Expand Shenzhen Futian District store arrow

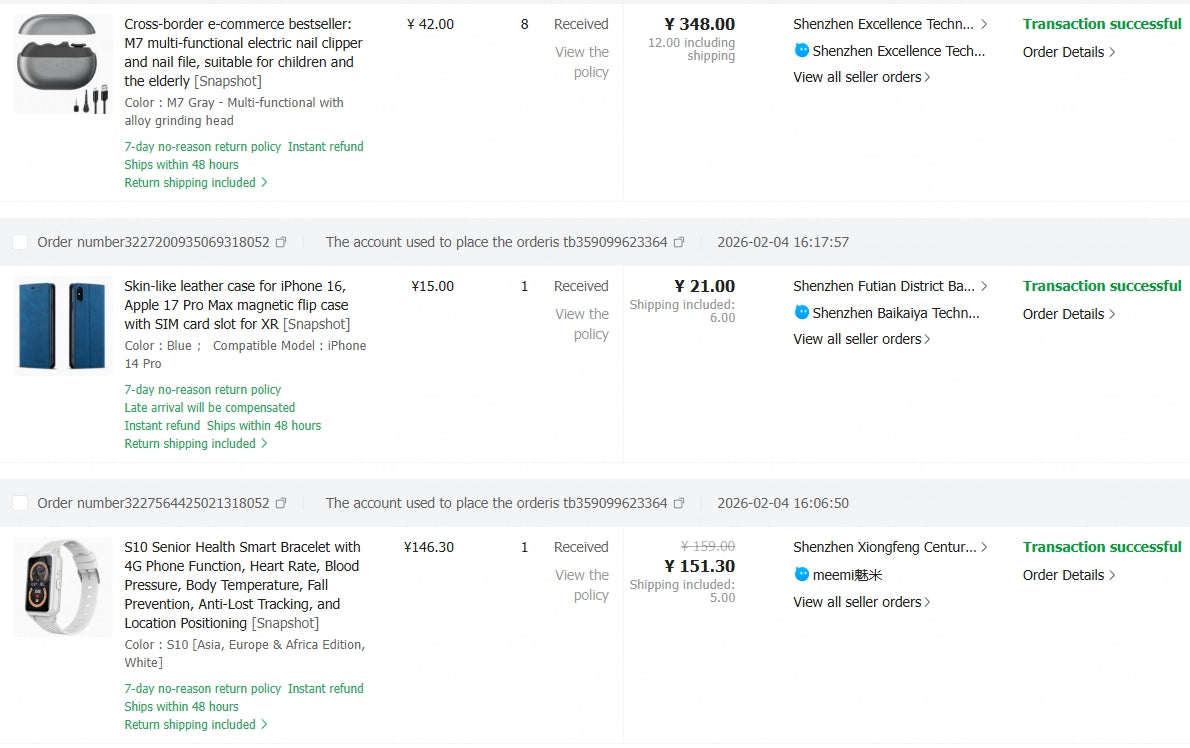984,286
